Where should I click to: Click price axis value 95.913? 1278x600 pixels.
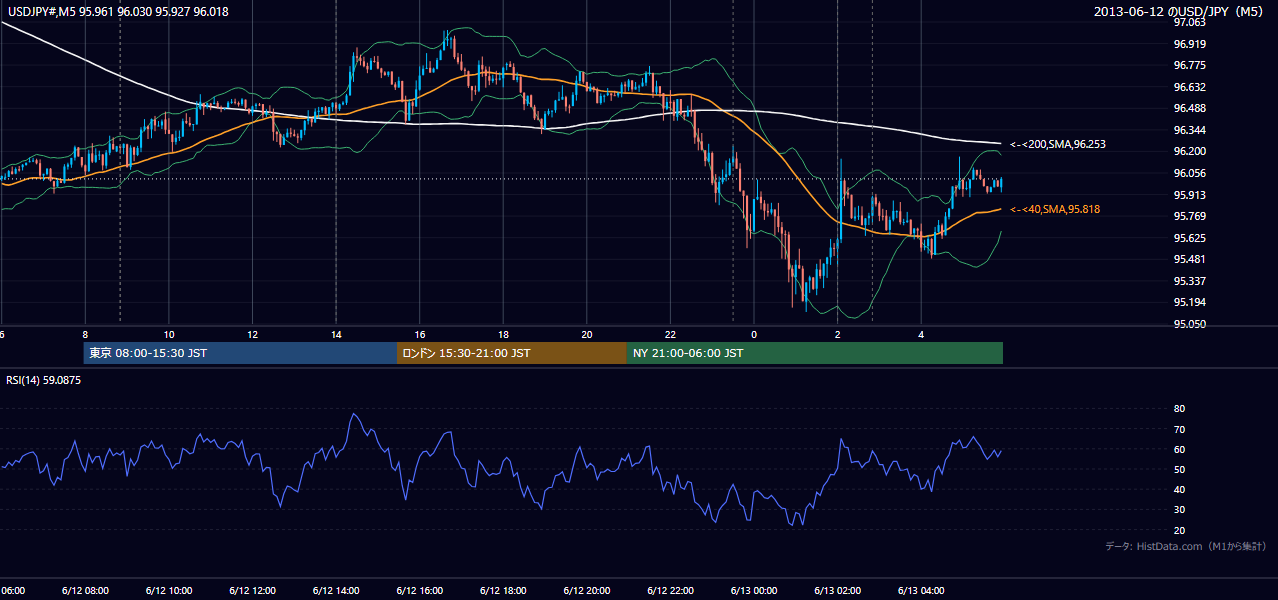[x=1189, y=195]
